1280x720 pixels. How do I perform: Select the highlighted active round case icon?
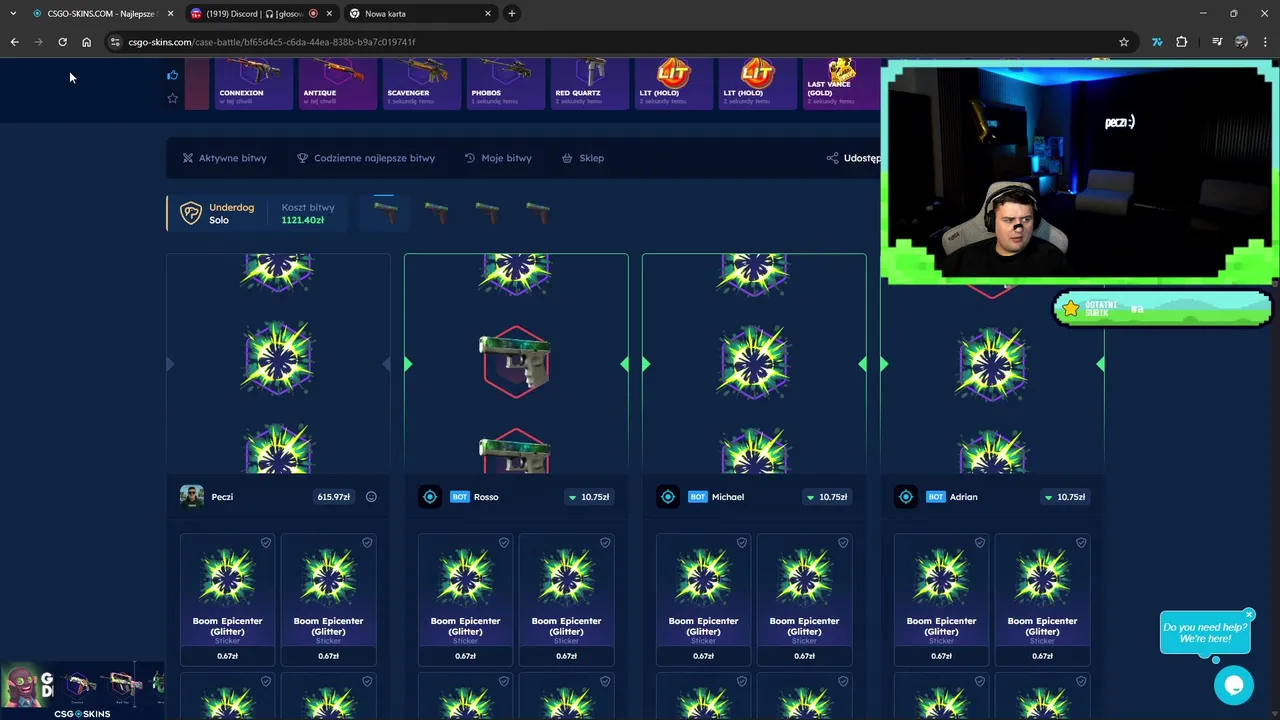[x=385, y=212]
